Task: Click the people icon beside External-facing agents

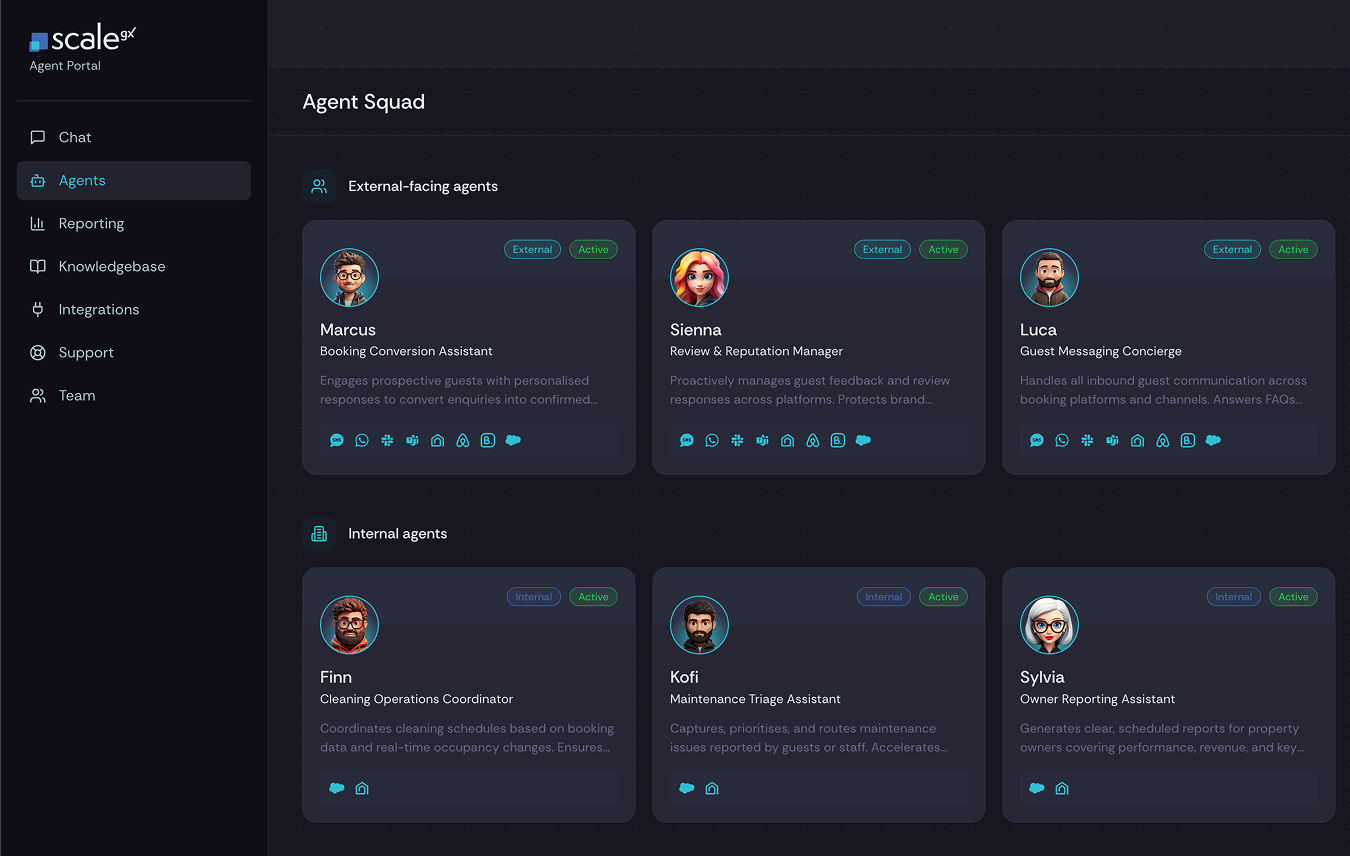Action: pos(319,186)
